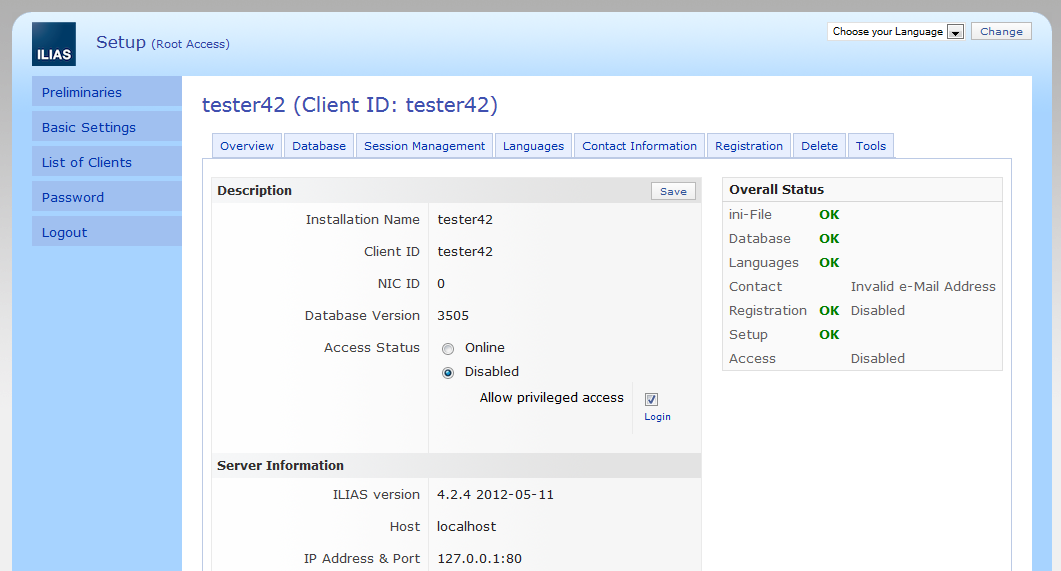This screenshot has height=571, width=1061.
Task: Click the Change language button
Action: (x=1001, y=32)
